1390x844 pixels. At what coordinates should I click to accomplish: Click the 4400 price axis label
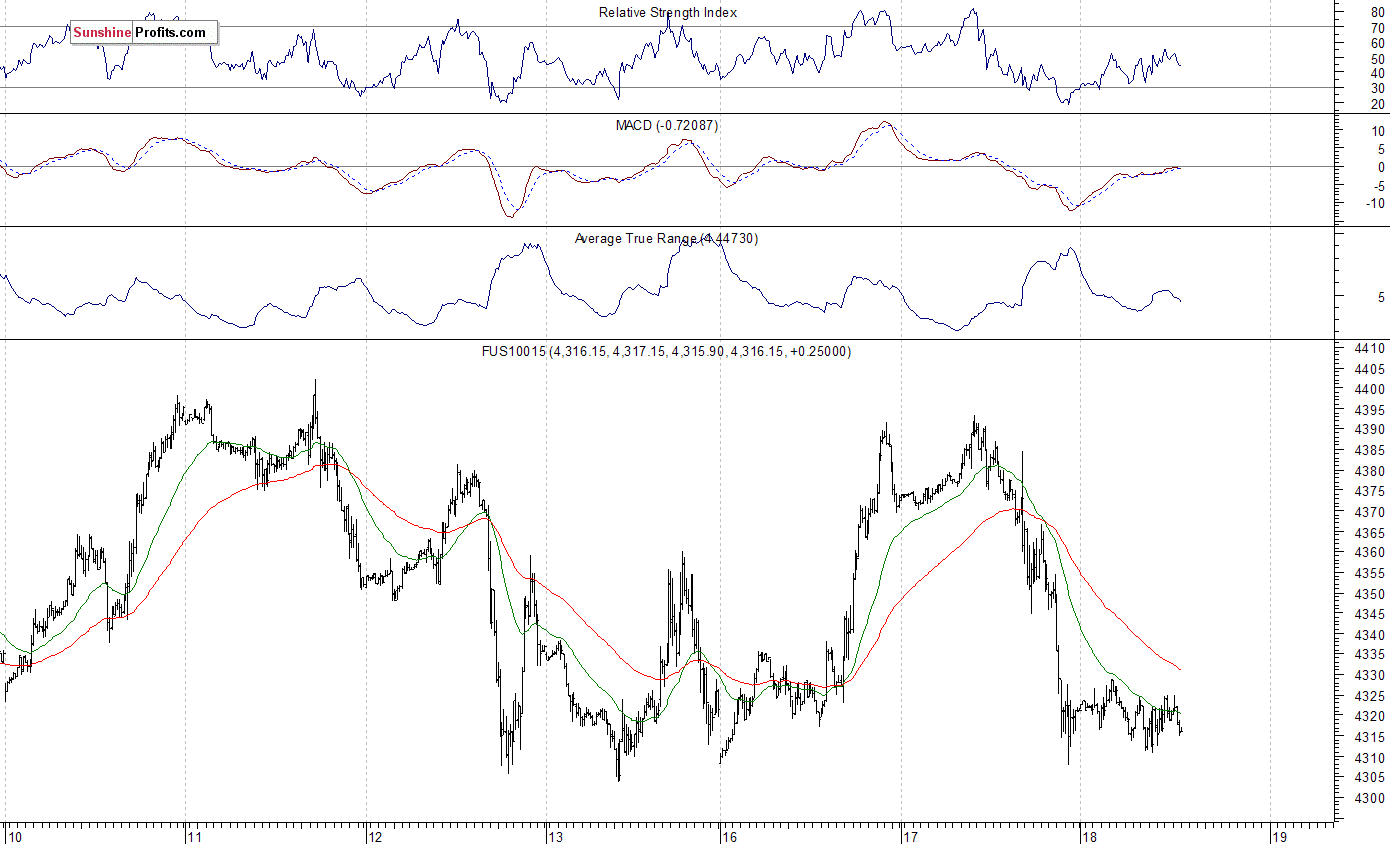(x=1369, y=389)
